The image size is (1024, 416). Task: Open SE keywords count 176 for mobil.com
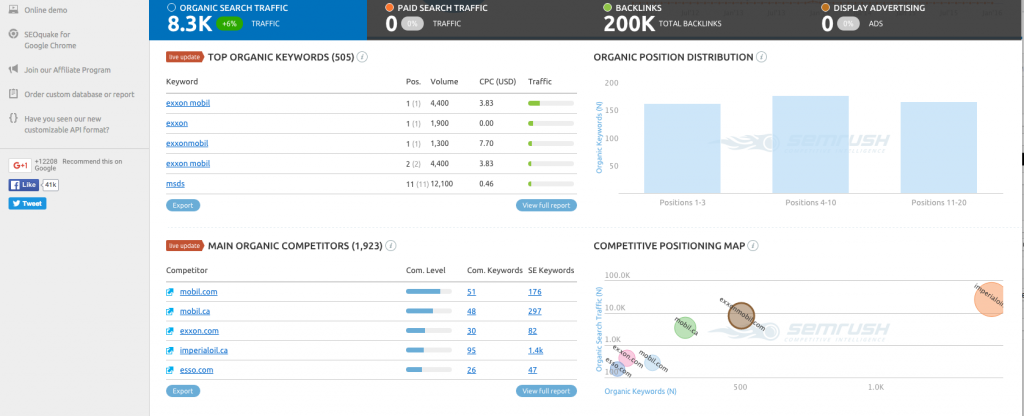click(535, 292)
